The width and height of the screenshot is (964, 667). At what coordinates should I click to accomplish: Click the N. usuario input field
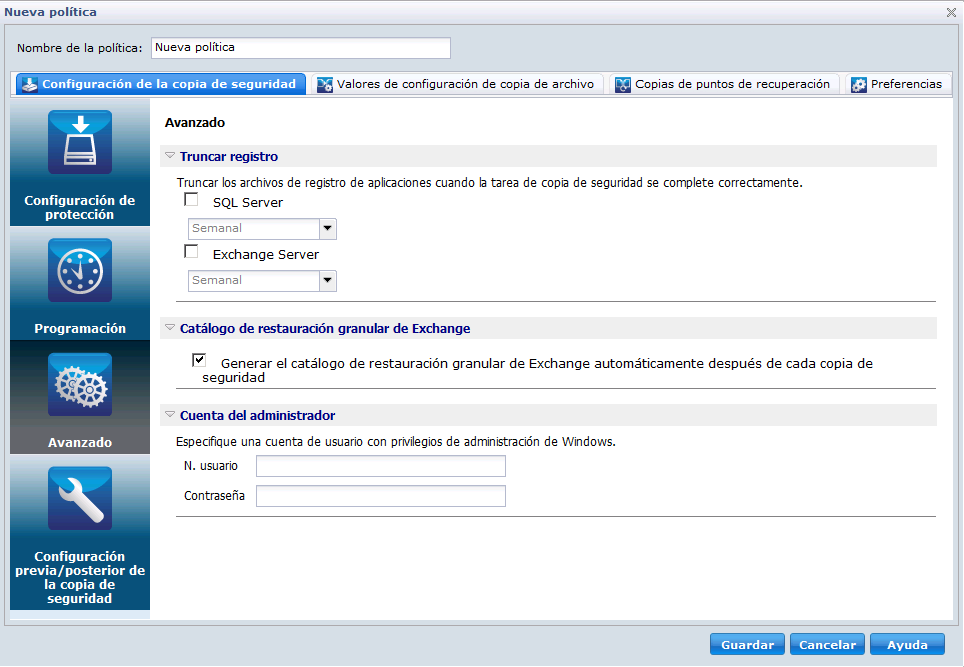tap(380, 466)
